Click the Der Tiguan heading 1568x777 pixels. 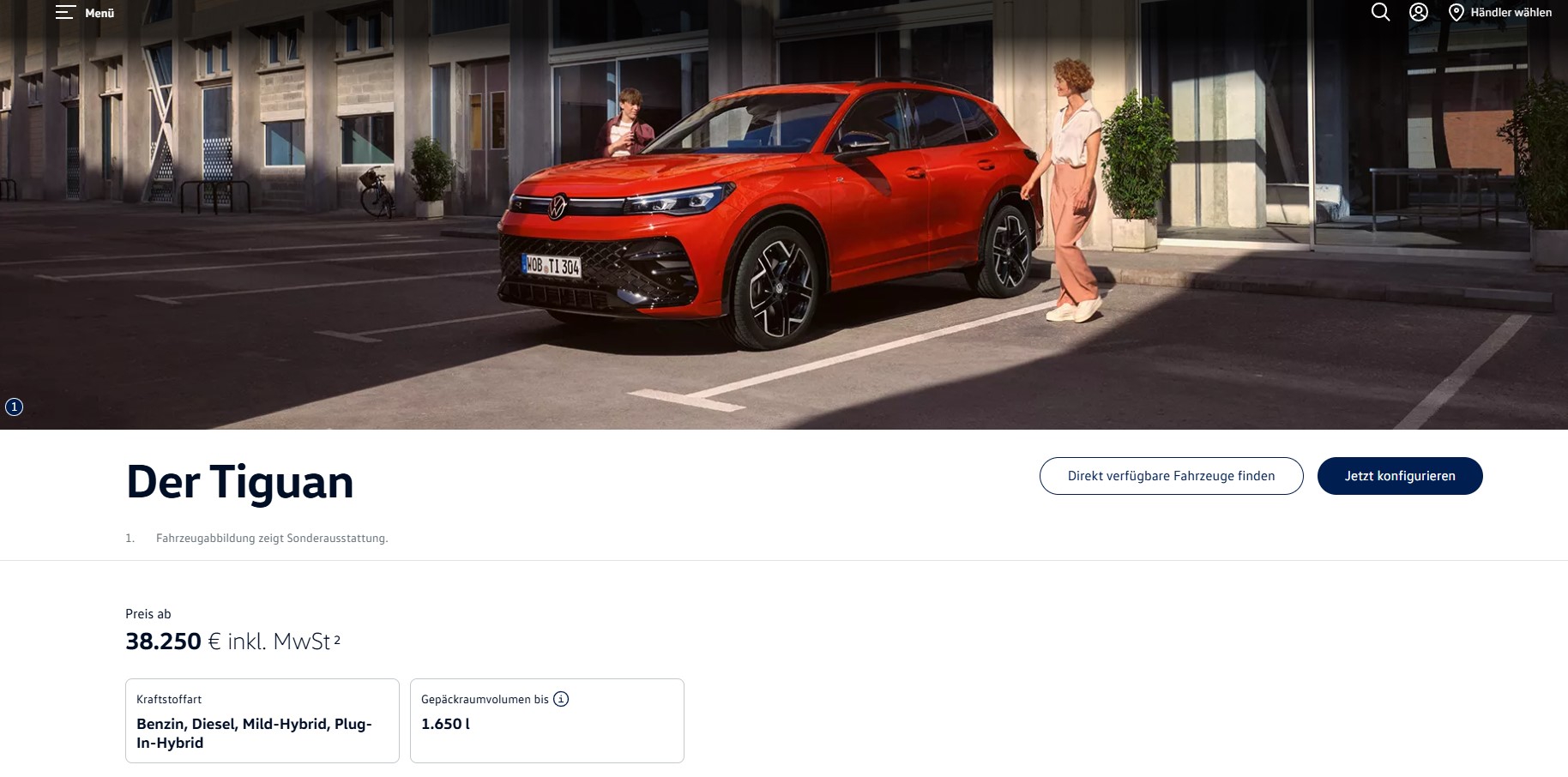[x=239, y=481]
